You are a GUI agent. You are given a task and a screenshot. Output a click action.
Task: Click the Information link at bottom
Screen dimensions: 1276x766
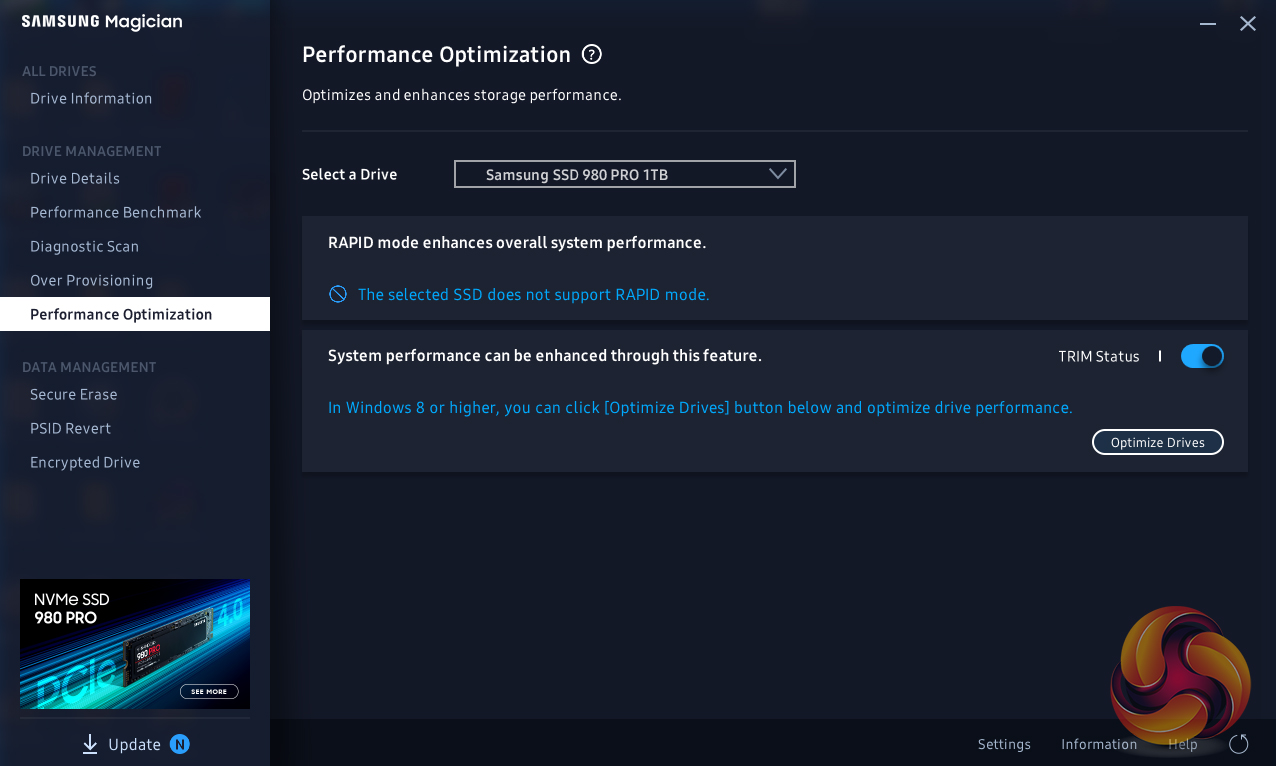(x=1099, y=744)
